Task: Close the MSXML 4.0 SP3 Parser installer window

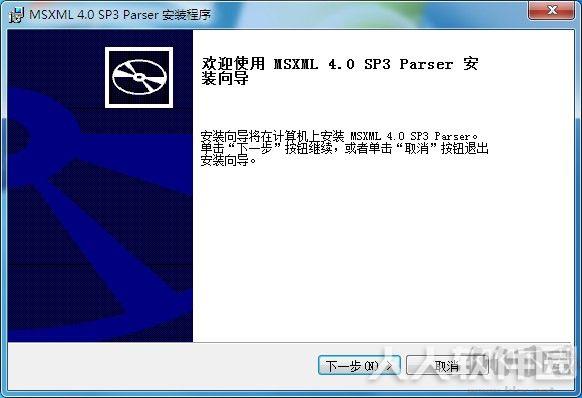Action: (552, 10)
